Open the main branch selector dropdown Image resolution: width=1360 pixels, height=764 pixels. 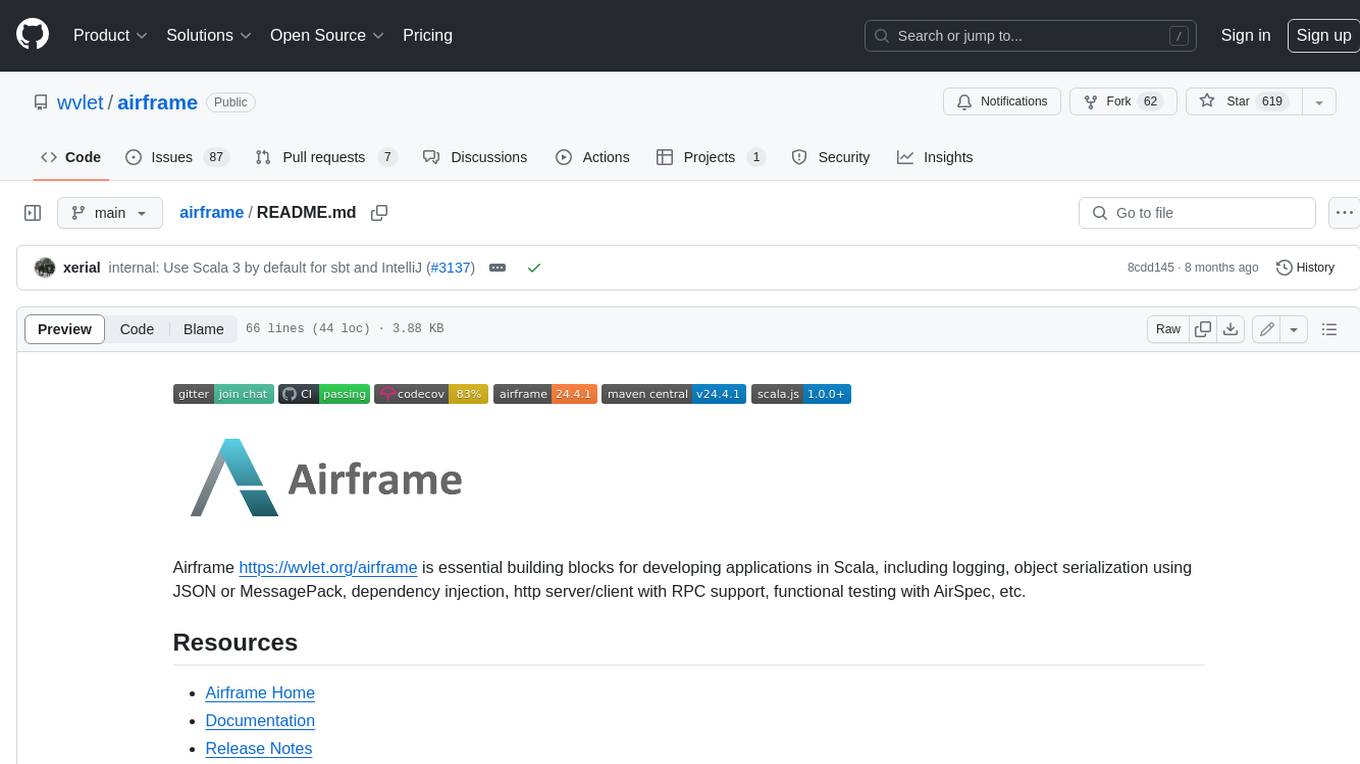109,213
